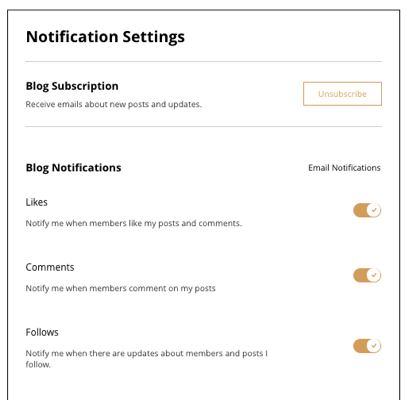Switch off the Follows notification toggle
The width and height of the screenshot is (409, 400).
[x=367, y=346]
